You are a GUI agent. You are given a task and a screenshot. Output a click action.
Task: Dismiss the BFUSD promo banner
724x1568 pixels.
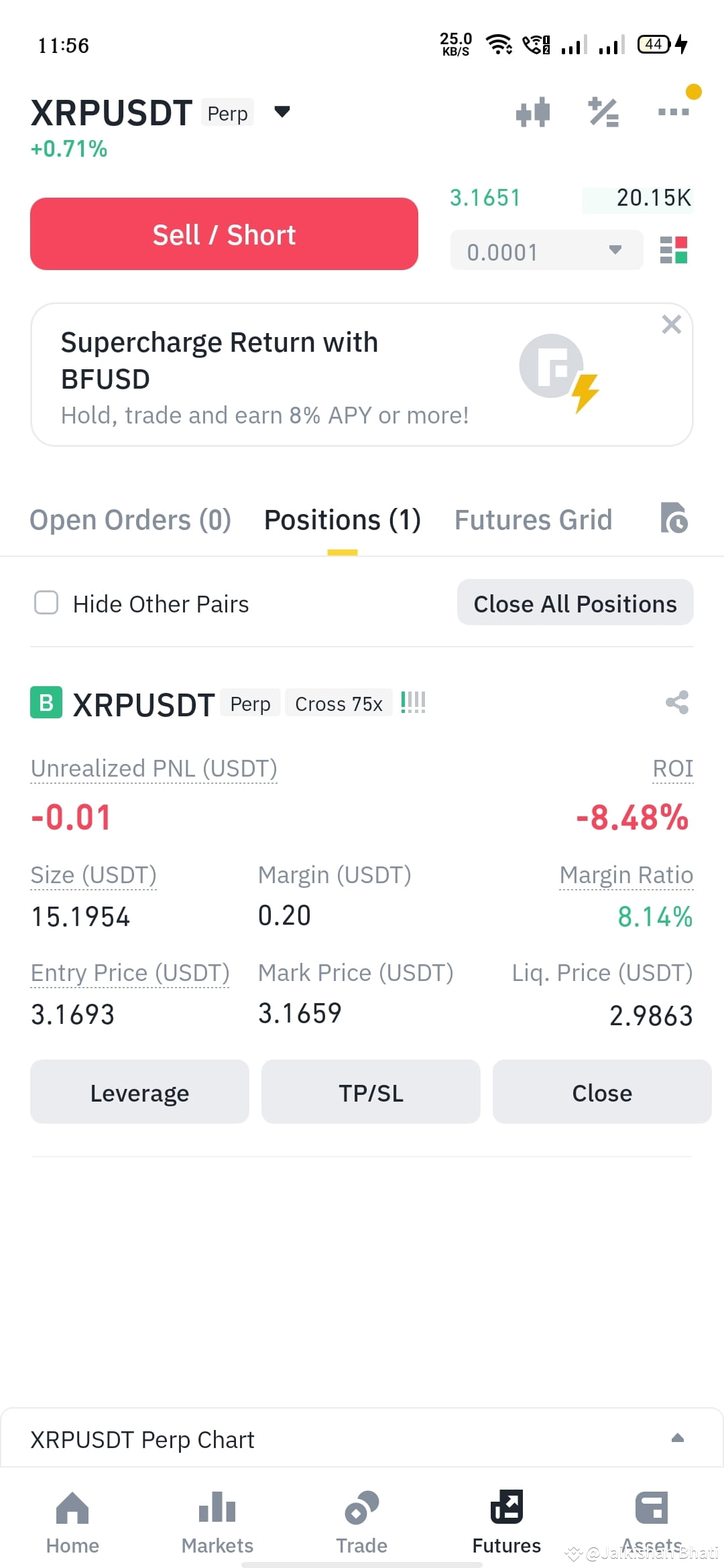coord(671,325)
